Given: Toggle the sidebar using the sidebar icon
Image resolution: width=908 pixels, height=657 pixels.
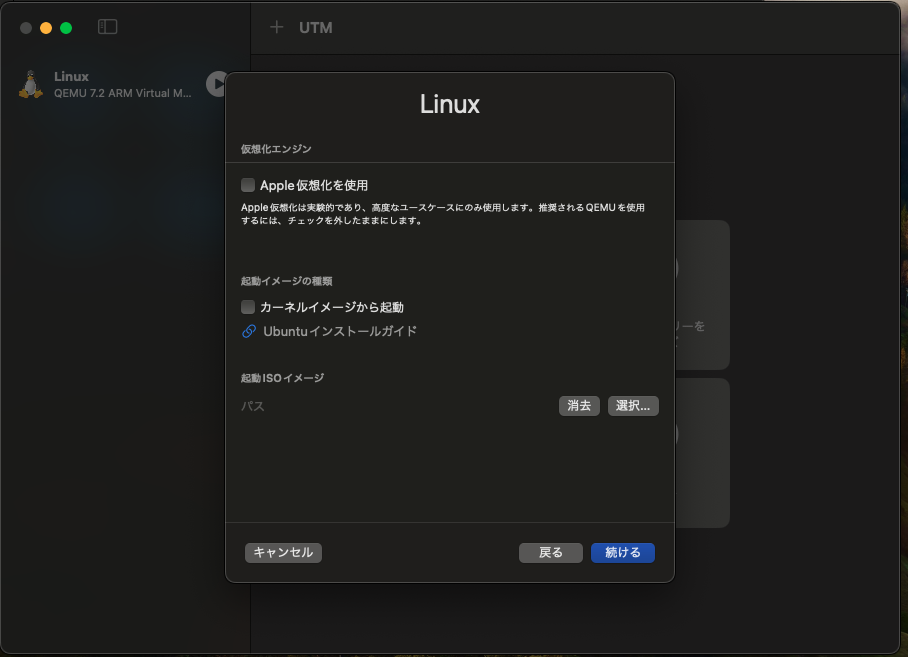Looking at the screenshot, I should tap(106, 27).
